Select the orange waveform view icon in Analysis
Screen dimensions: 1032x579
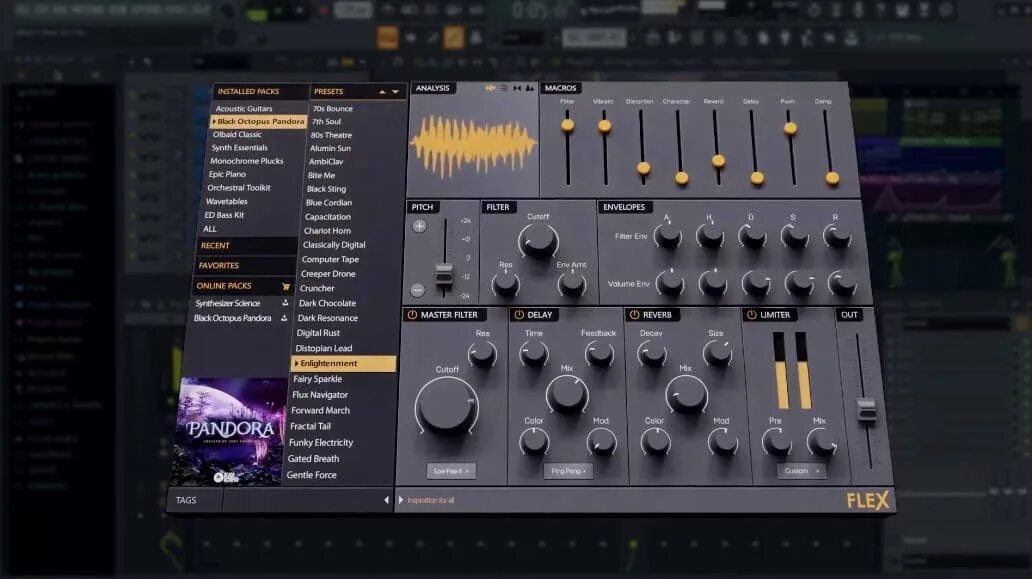pos(490,88)
